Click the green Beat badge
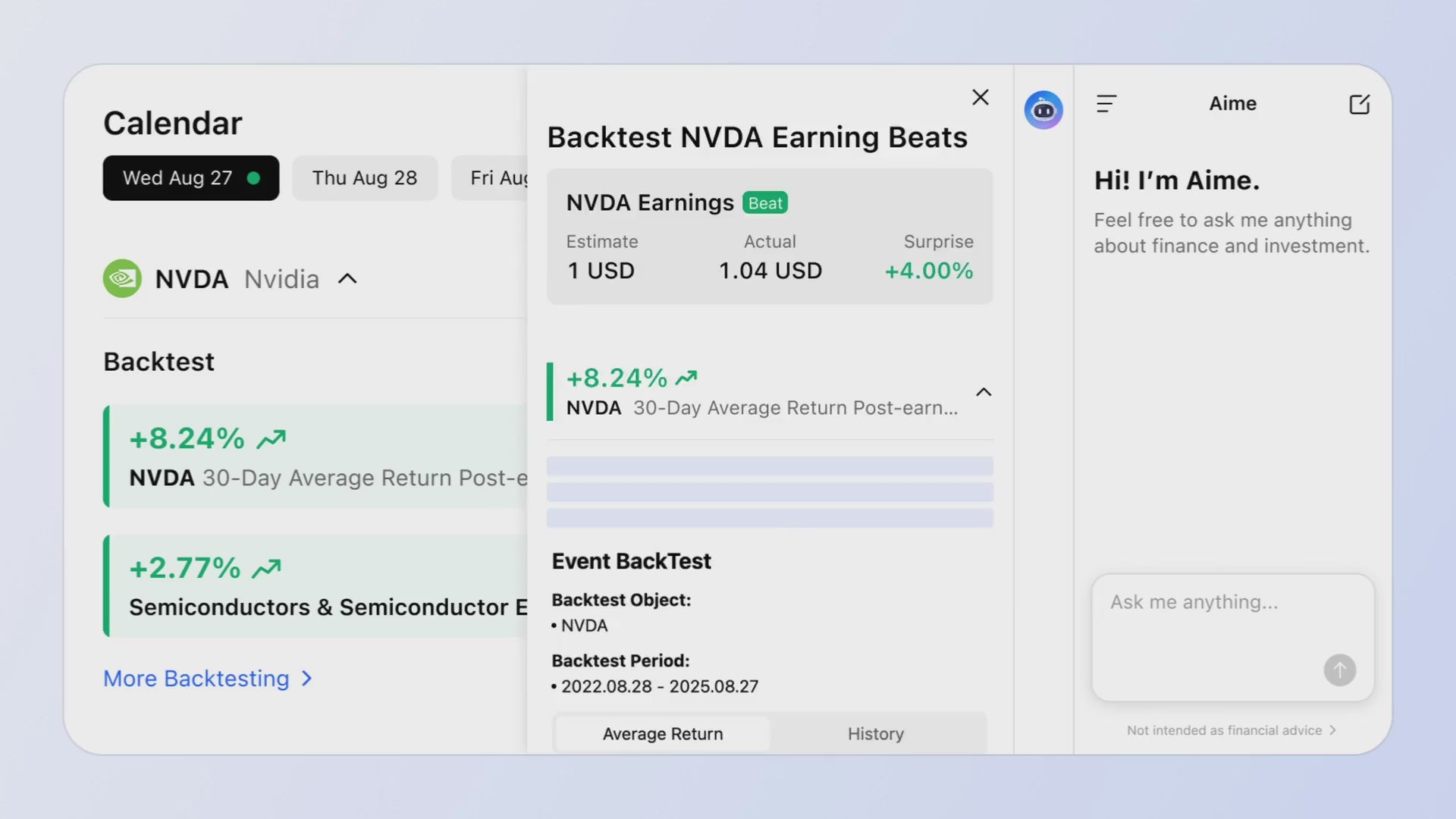 pos(765,203)
